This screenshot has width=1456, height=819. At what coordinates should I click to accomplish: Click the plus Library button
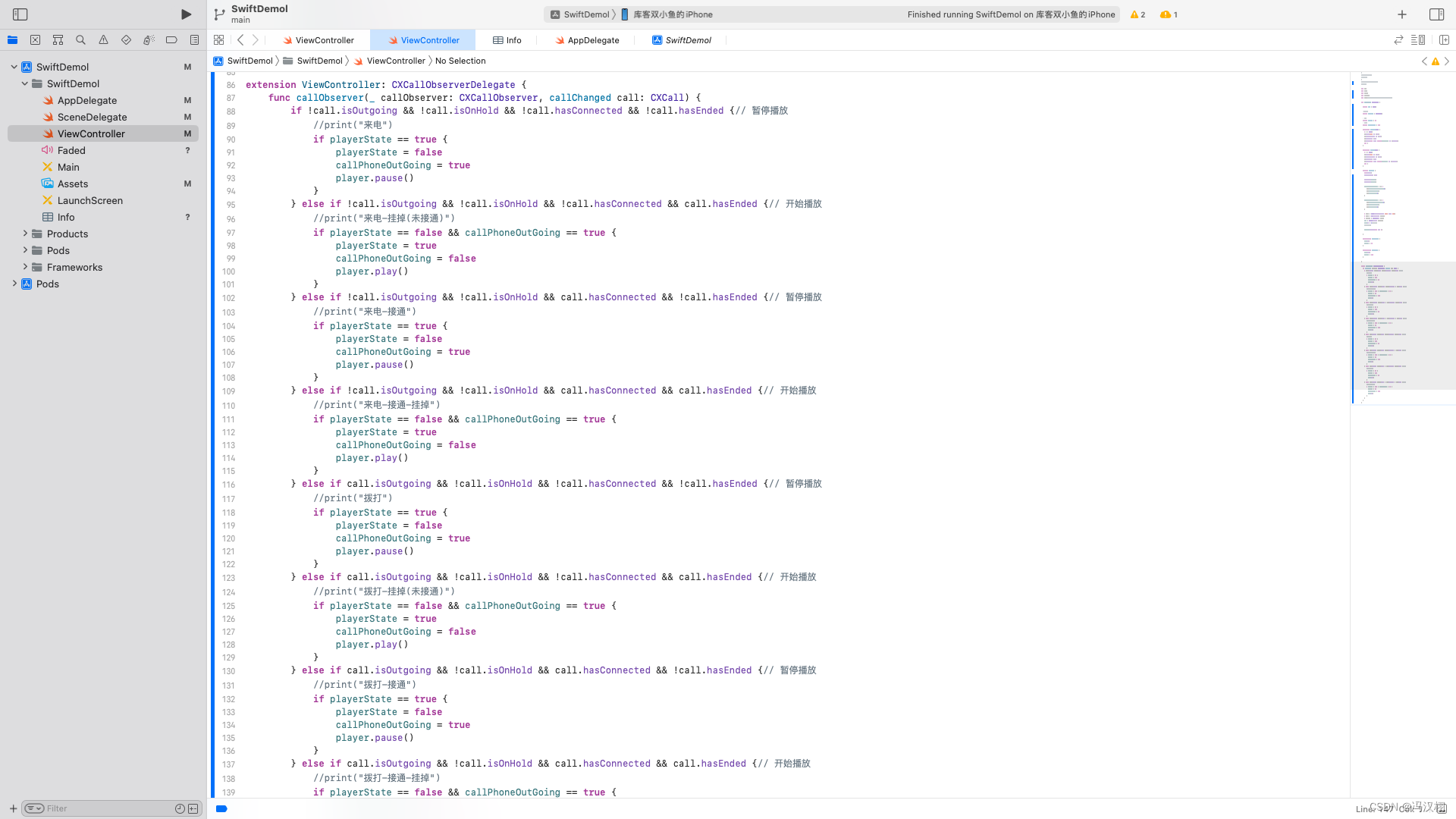[1402, 14]
